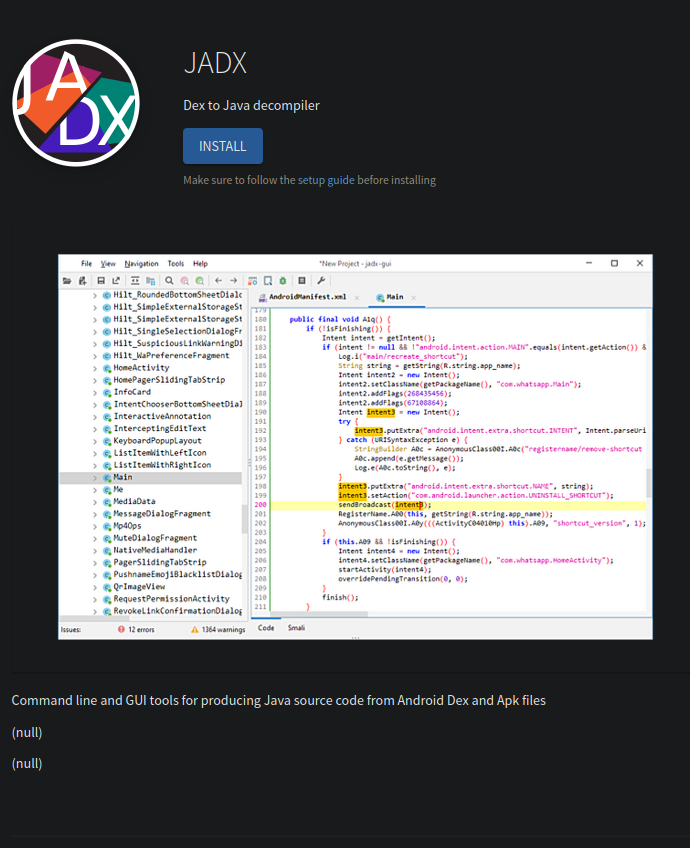690x848 pixels.
Task: Click the JADX logo image
Action: pyautogui.click(x=76, y=103)
